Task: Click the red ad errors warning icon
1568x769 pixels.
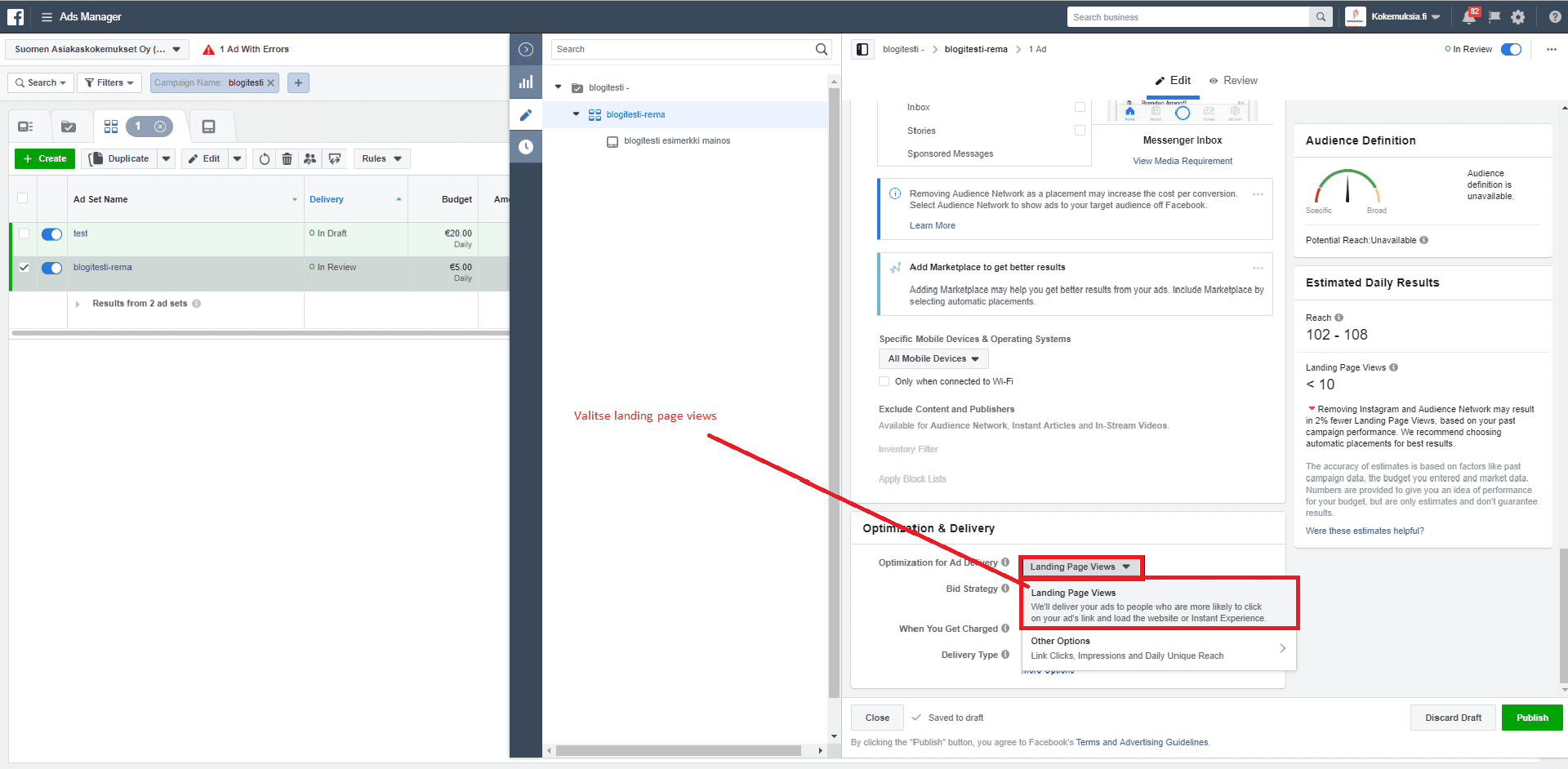Action: point(208,50)
